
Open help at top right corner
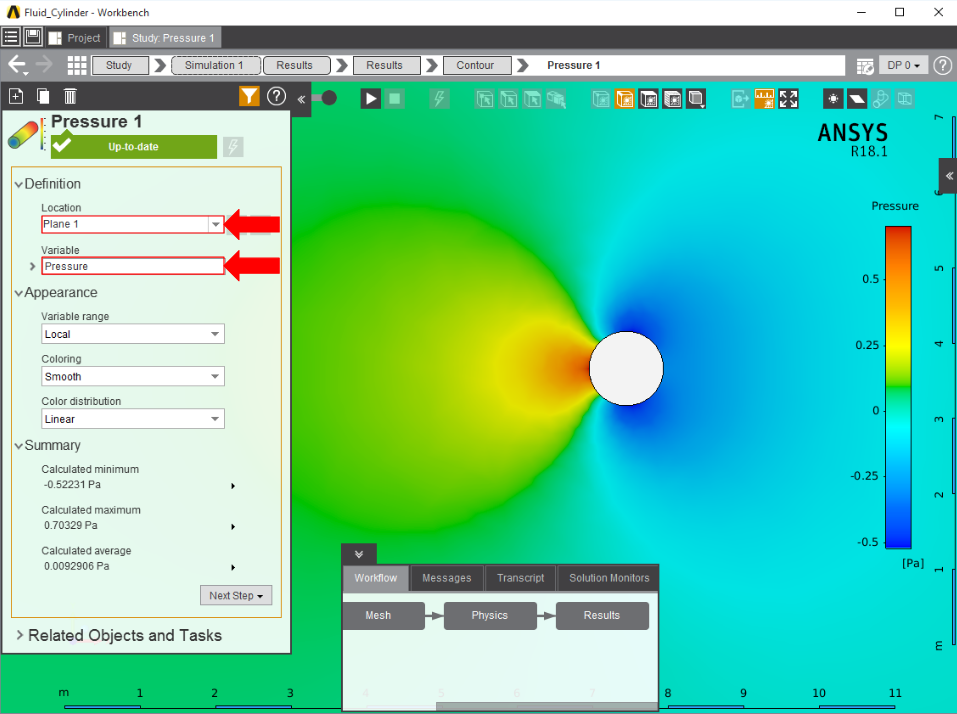coord(943,65)
